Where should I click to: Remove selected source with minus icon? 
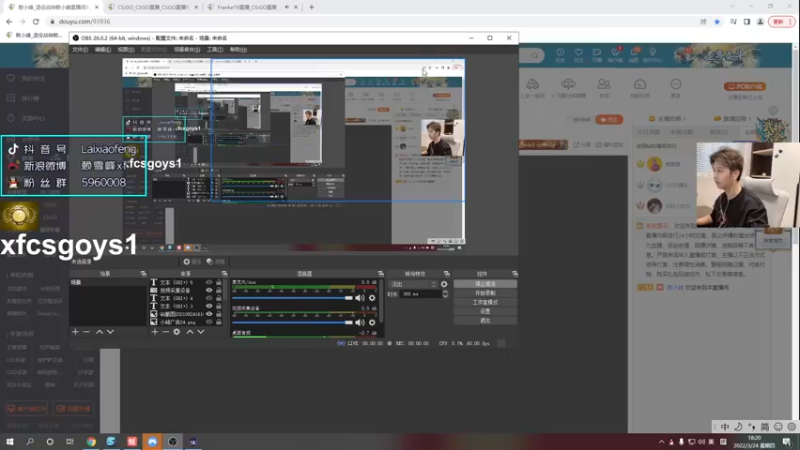(x=165, y=332)
